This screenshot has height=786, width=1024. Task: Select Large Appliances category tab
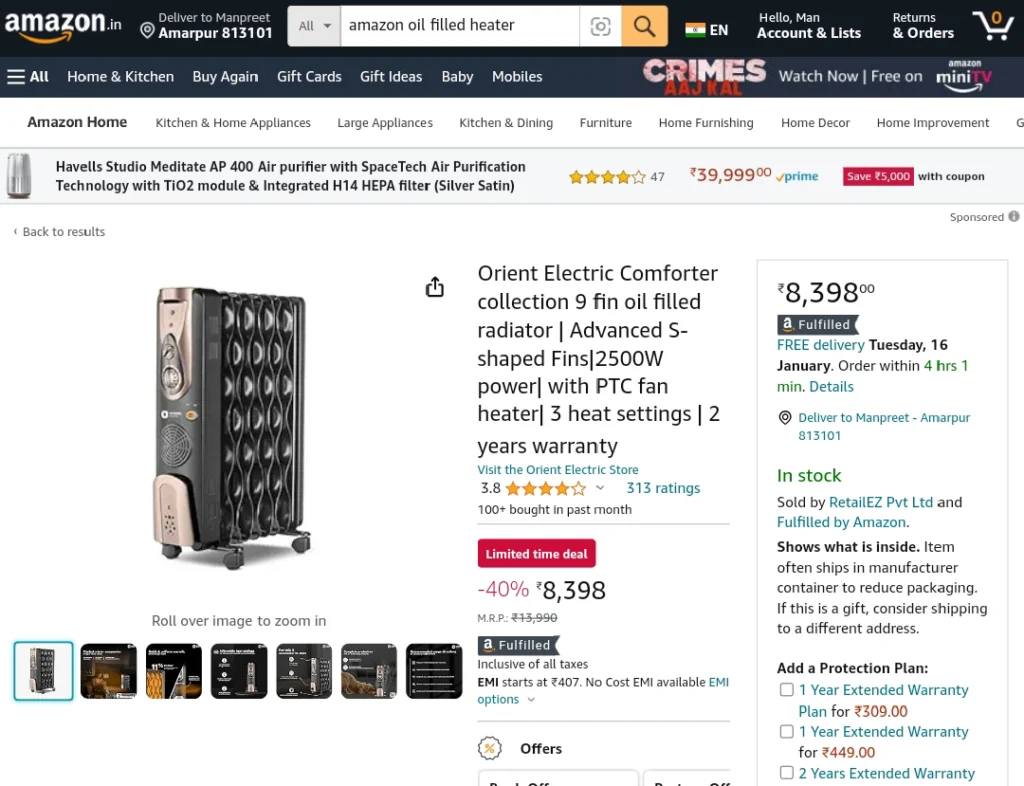coord(385,123)
